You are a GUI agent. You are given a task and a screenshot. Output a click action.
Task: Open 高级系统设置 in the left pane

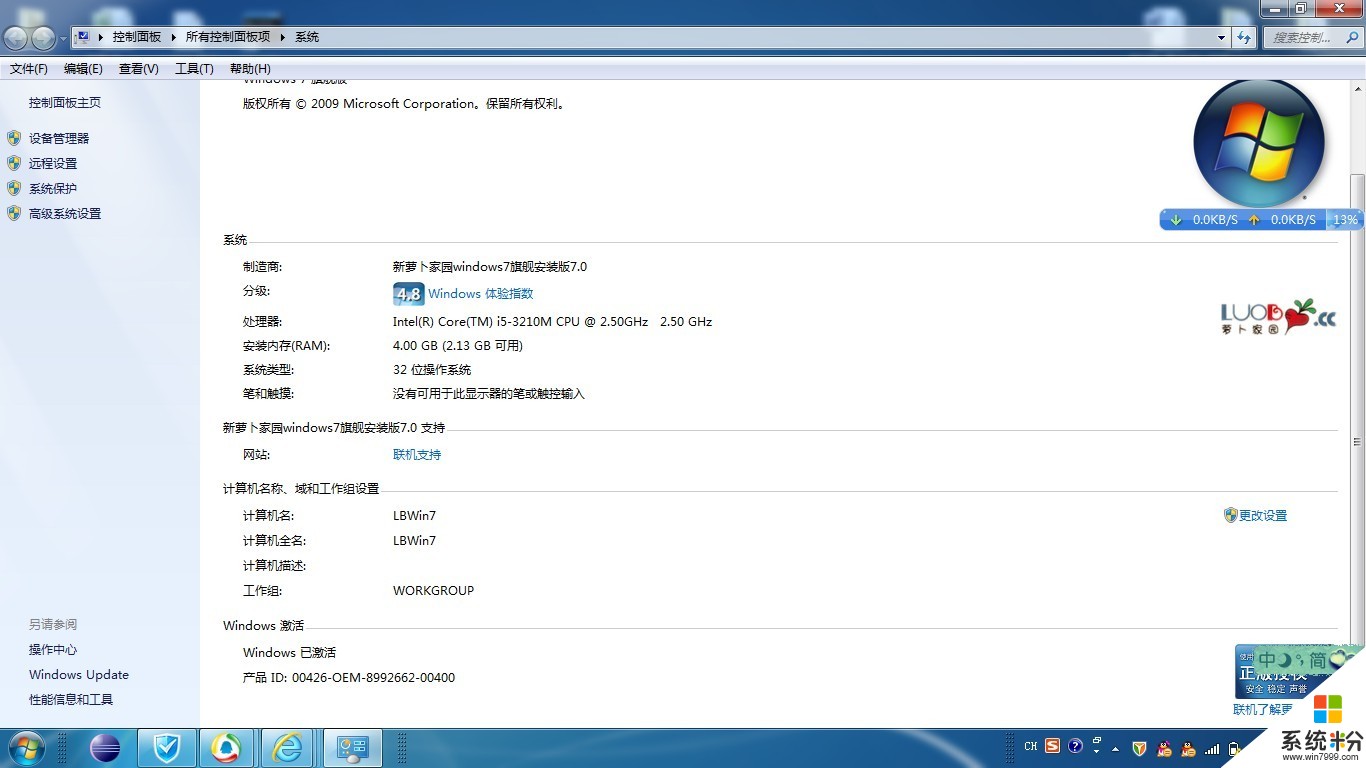point(65,213)
